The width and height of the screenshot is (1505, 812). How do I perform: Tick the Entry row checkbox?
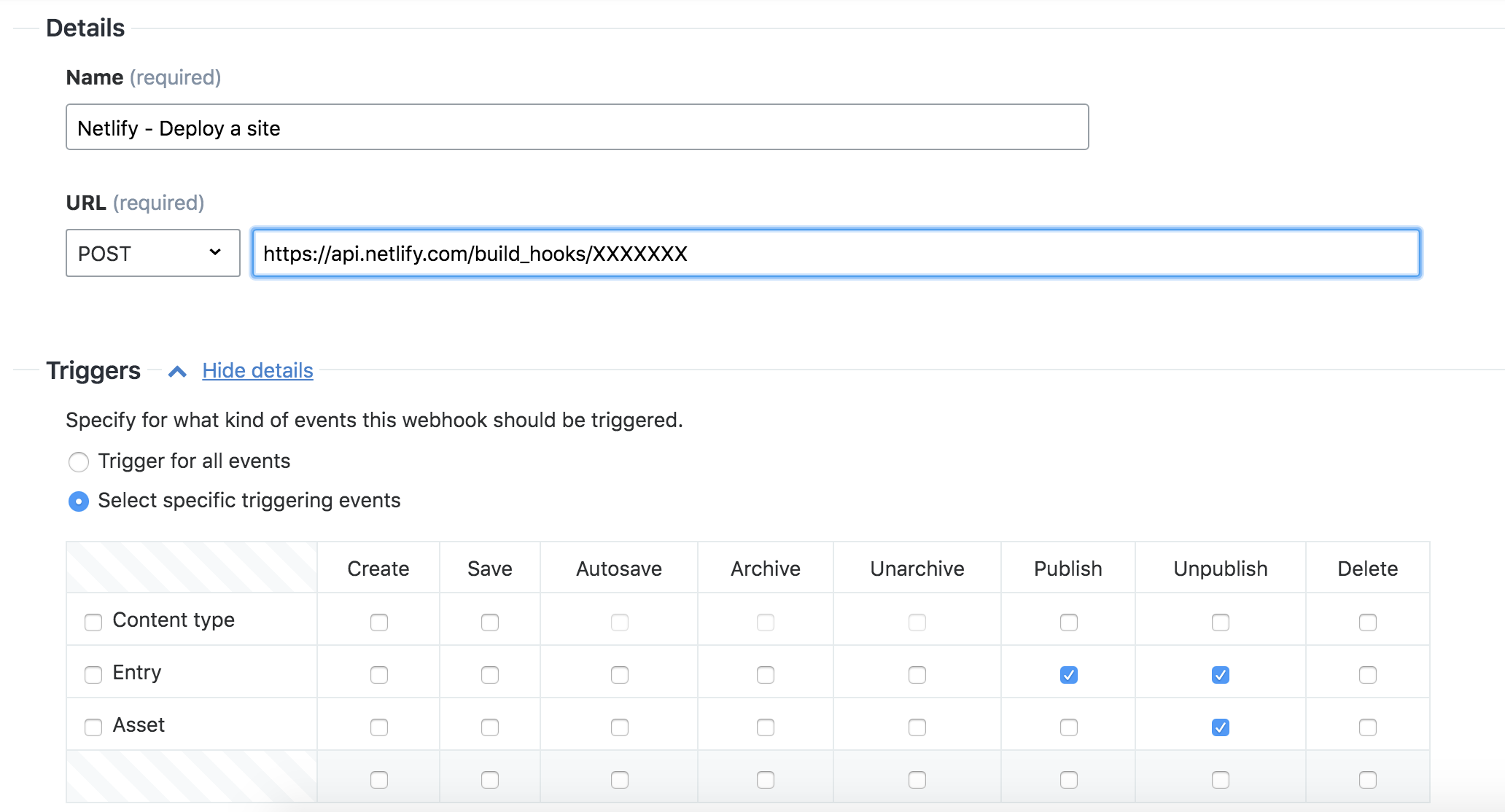[93, 675]
